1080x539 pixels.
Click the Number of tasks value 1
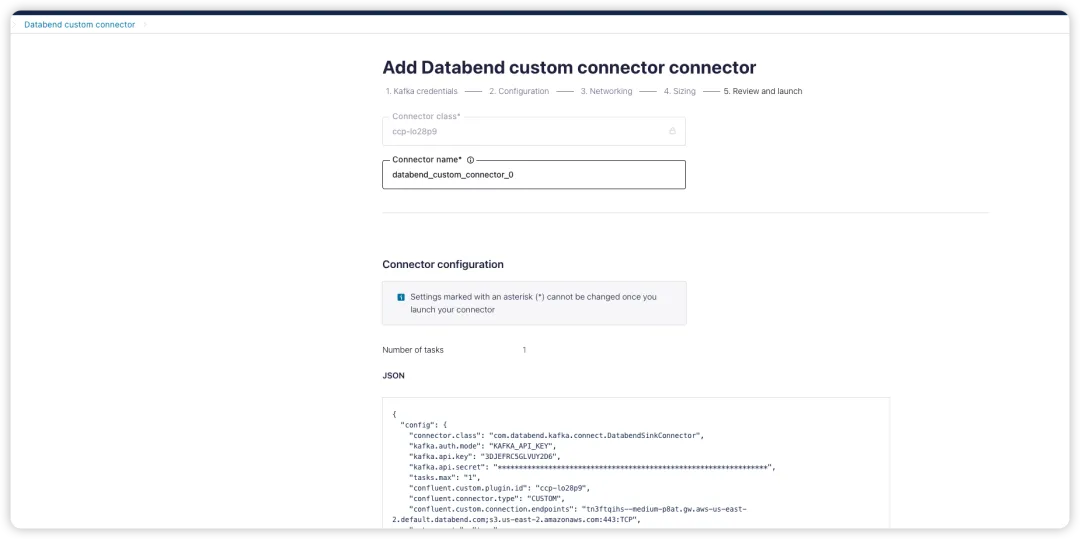click(524, 350)
